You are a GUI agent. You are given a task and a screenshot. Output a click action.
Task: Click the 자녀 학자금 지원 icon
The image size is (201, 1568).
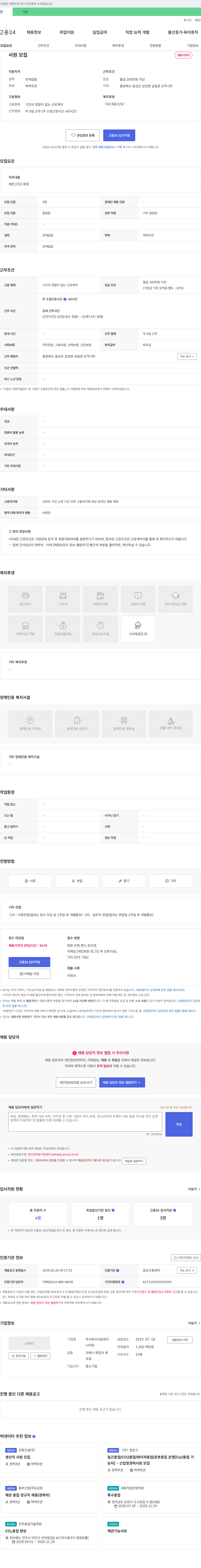(175, 599)
